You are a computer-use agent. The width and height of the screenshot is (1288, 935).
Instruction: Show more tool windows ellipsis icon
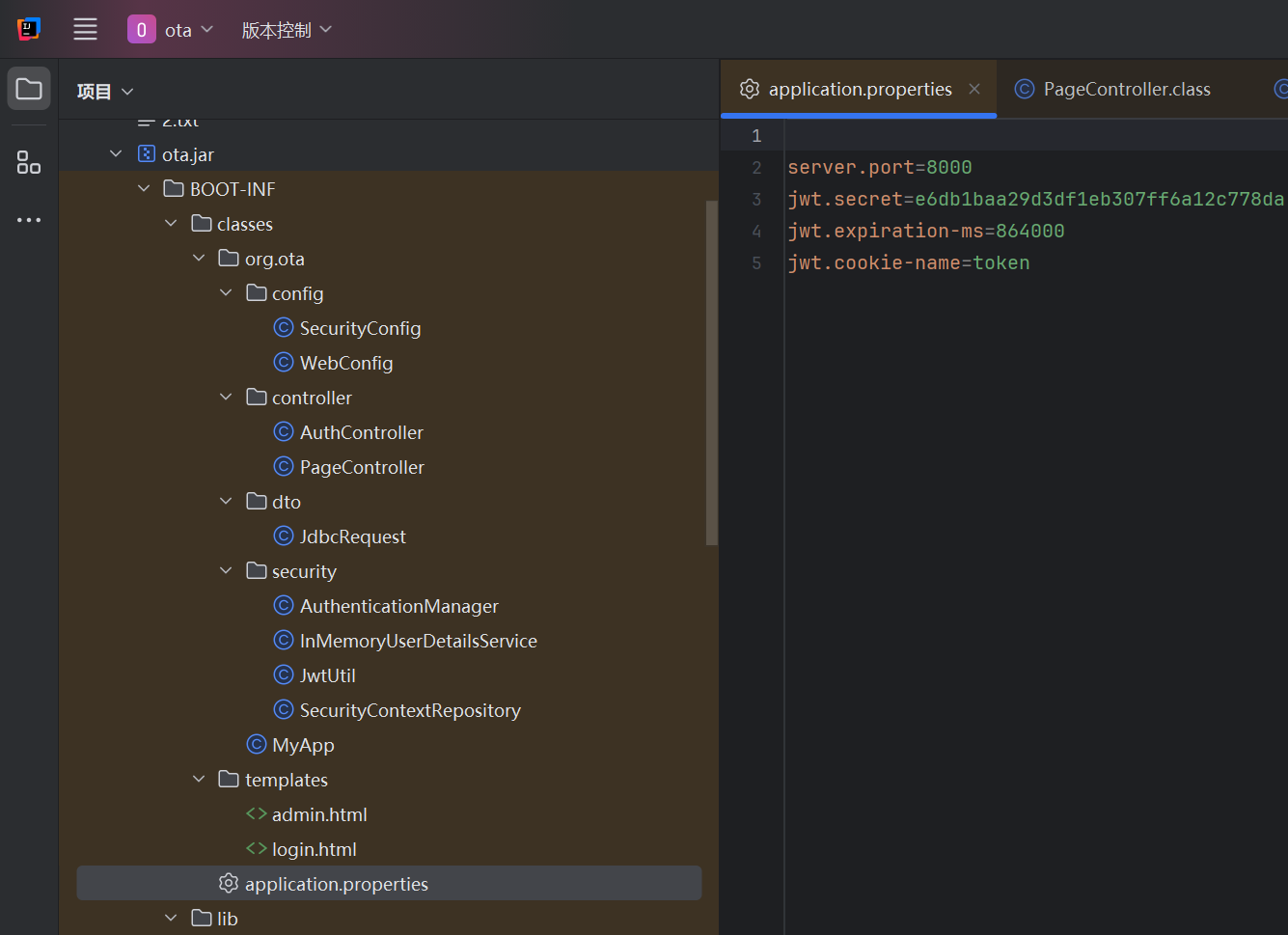click(29, 220)
